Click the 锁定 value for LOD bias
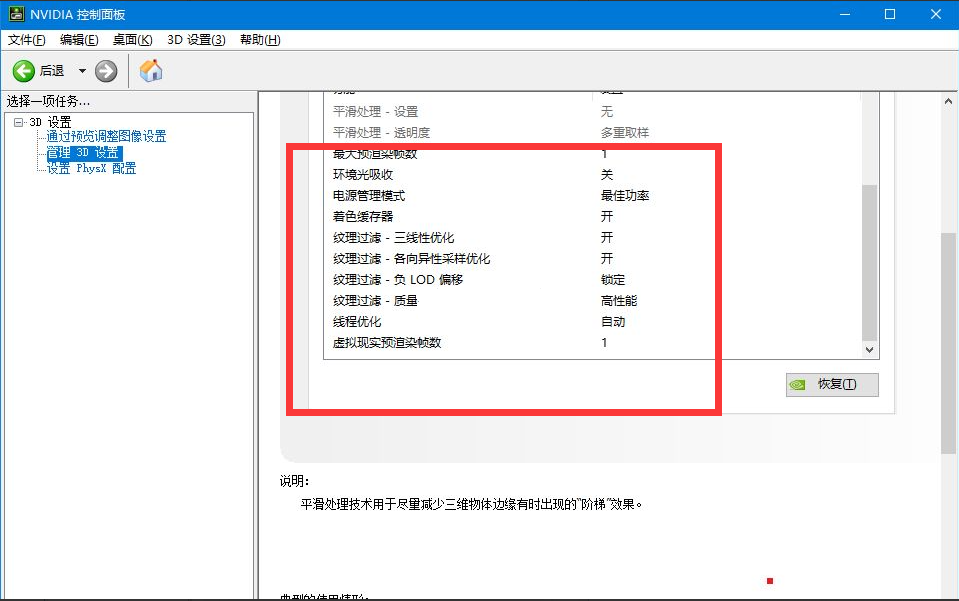Image resolution: width=959 pixels, height=601 pixels. (613, 280)
